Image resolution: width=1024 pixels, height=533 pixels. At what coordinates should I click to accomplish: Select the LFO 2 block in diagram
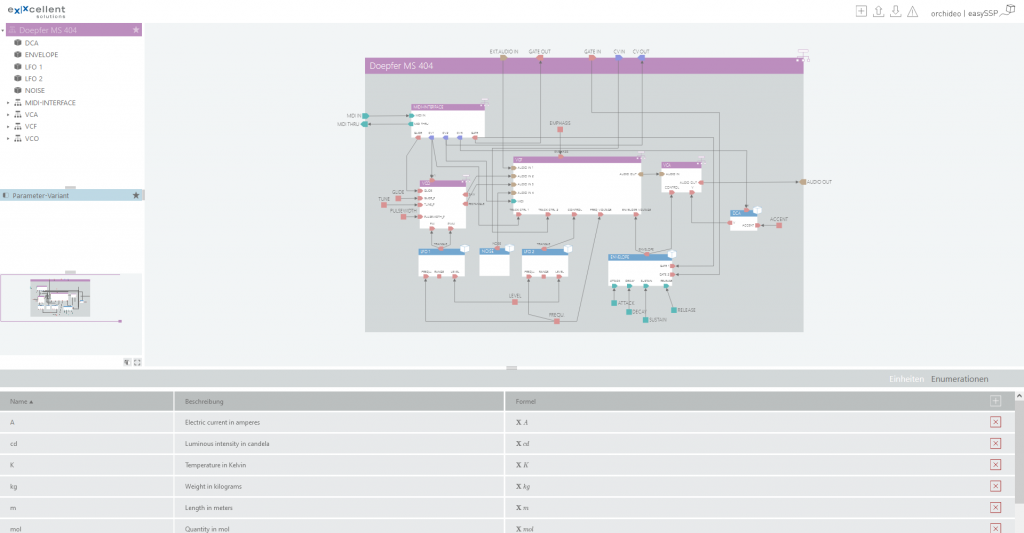tap(545, 263)
